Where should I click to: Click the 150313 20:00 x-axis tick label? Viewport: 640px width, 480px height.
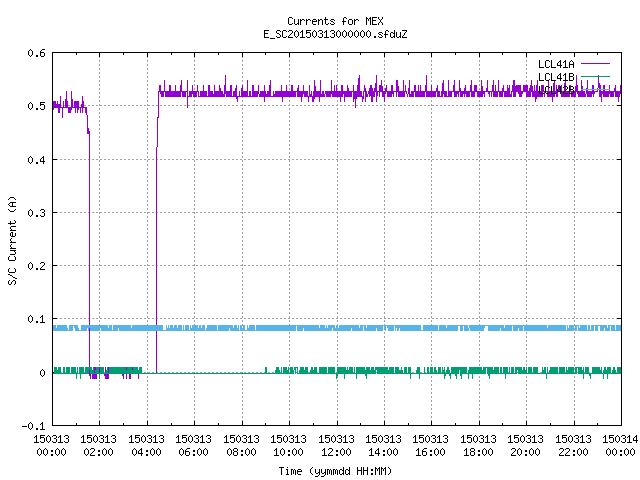pyautogui.click(x=525, y=446)
